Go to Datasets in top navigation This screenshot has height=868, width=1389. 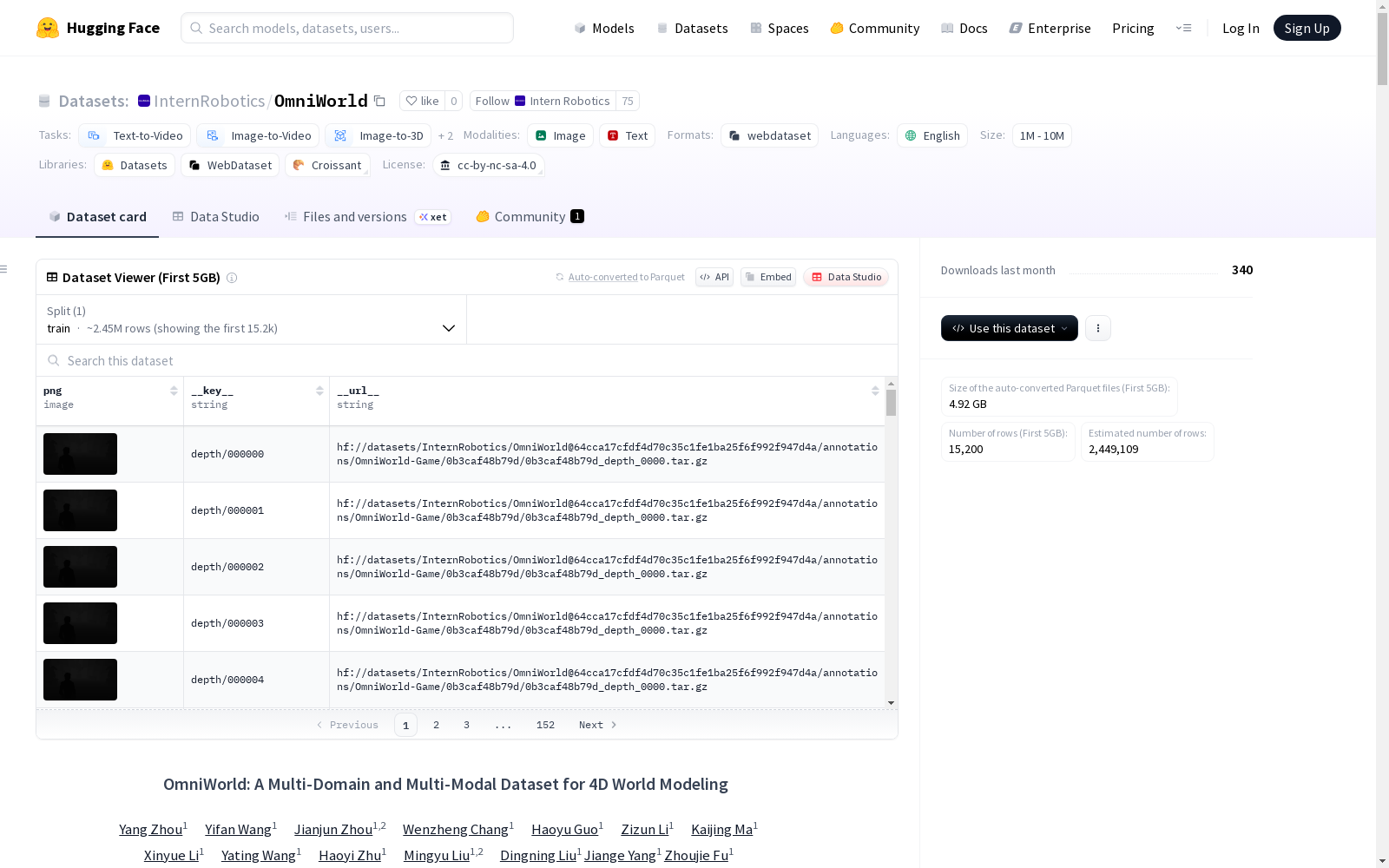click(692, 28)
